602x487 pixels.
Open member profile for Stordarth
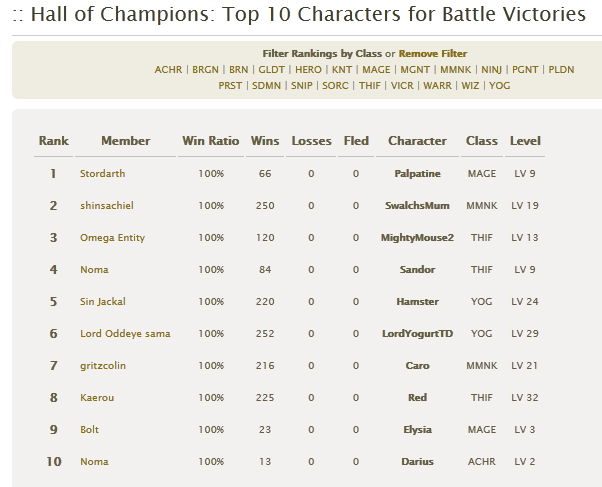click(x=103, y=174)
